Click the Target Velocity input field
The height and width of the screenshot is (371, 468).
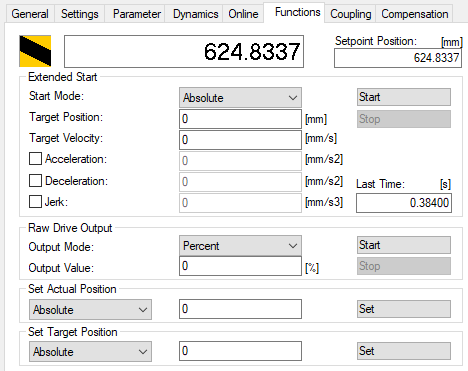point(240,140)
